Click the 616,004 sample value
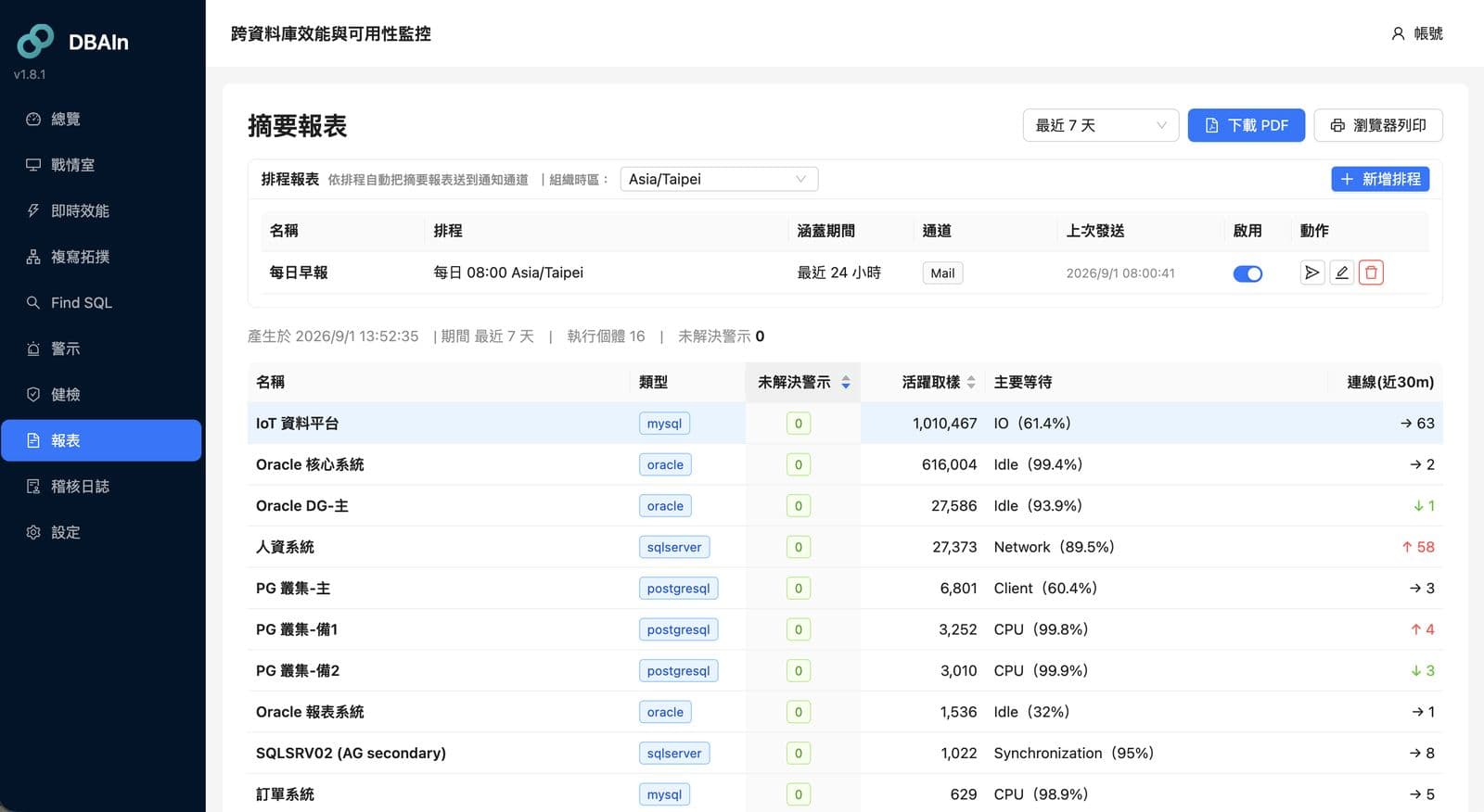Viewport: 1484px width, 812px height. 950,464
